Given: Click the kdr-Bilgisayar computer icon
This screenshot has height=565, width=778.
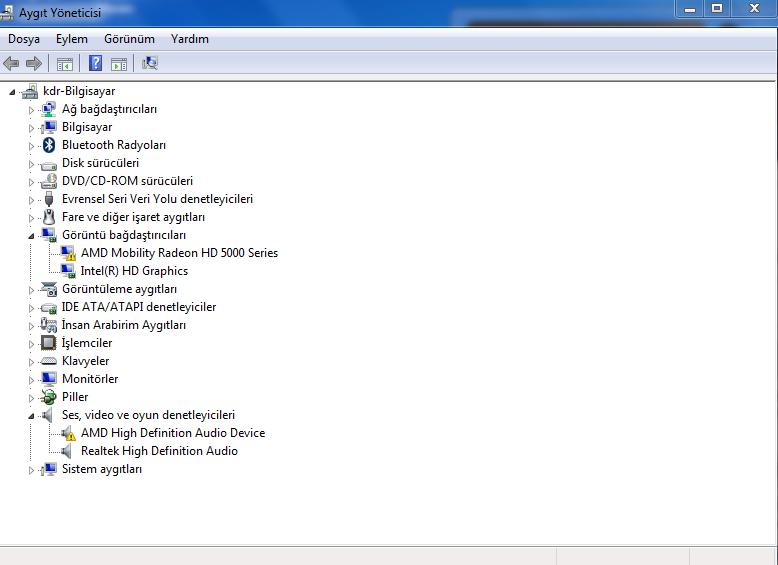Looking at the screenshot, I should [30, 91].
